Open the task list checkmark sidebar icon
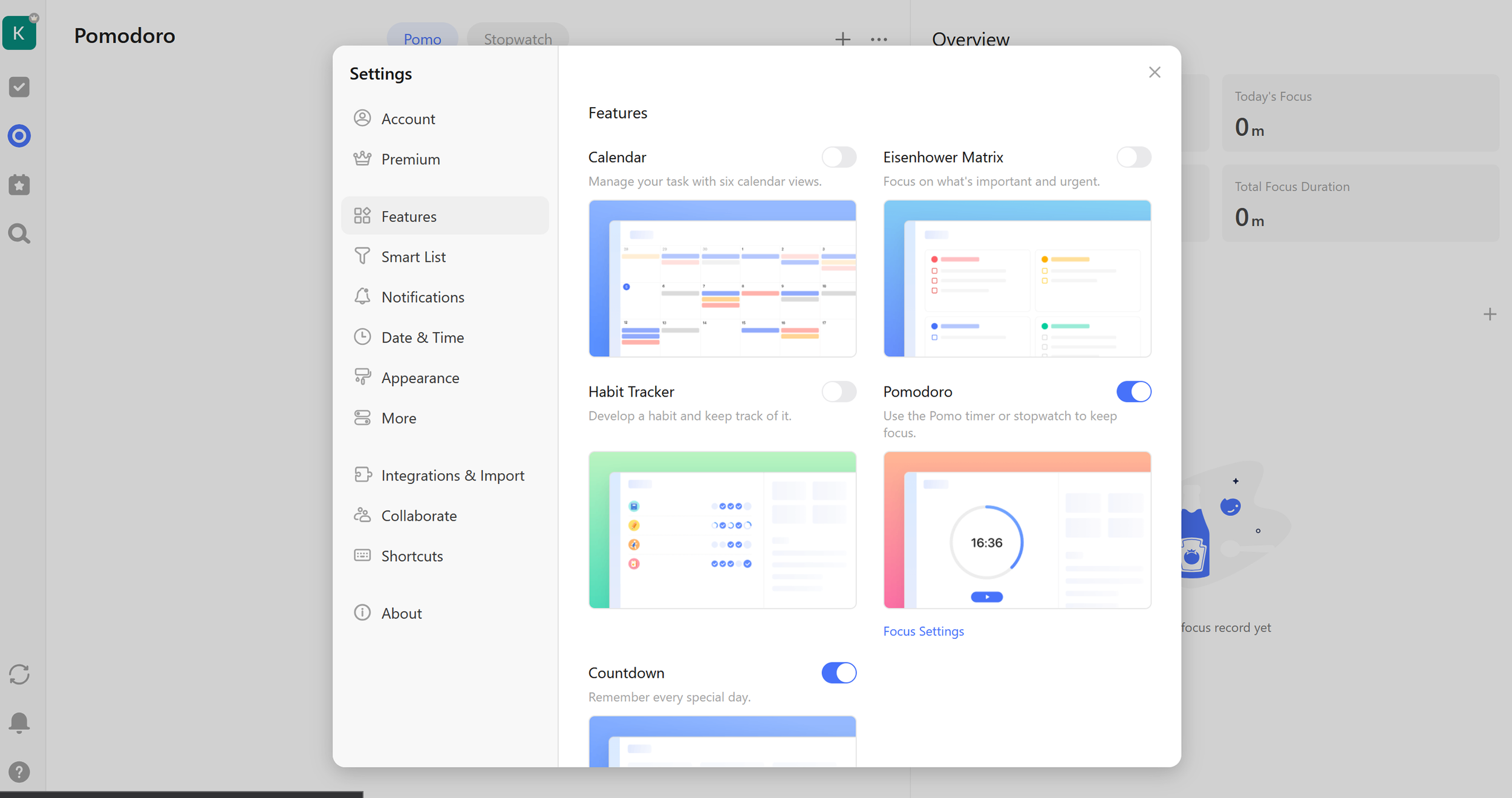1512x798 pixels. [19, 87]
